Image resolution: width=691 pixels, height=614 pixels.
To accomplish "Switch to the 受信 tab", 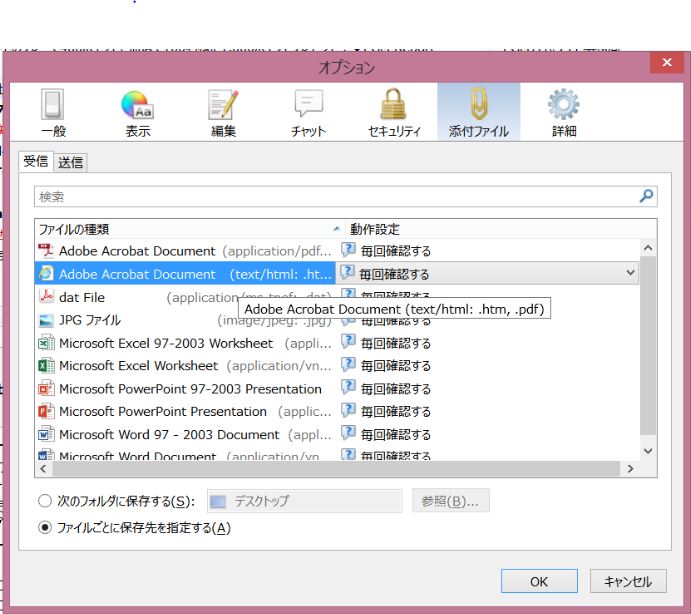I will click(x=36, y=162).
